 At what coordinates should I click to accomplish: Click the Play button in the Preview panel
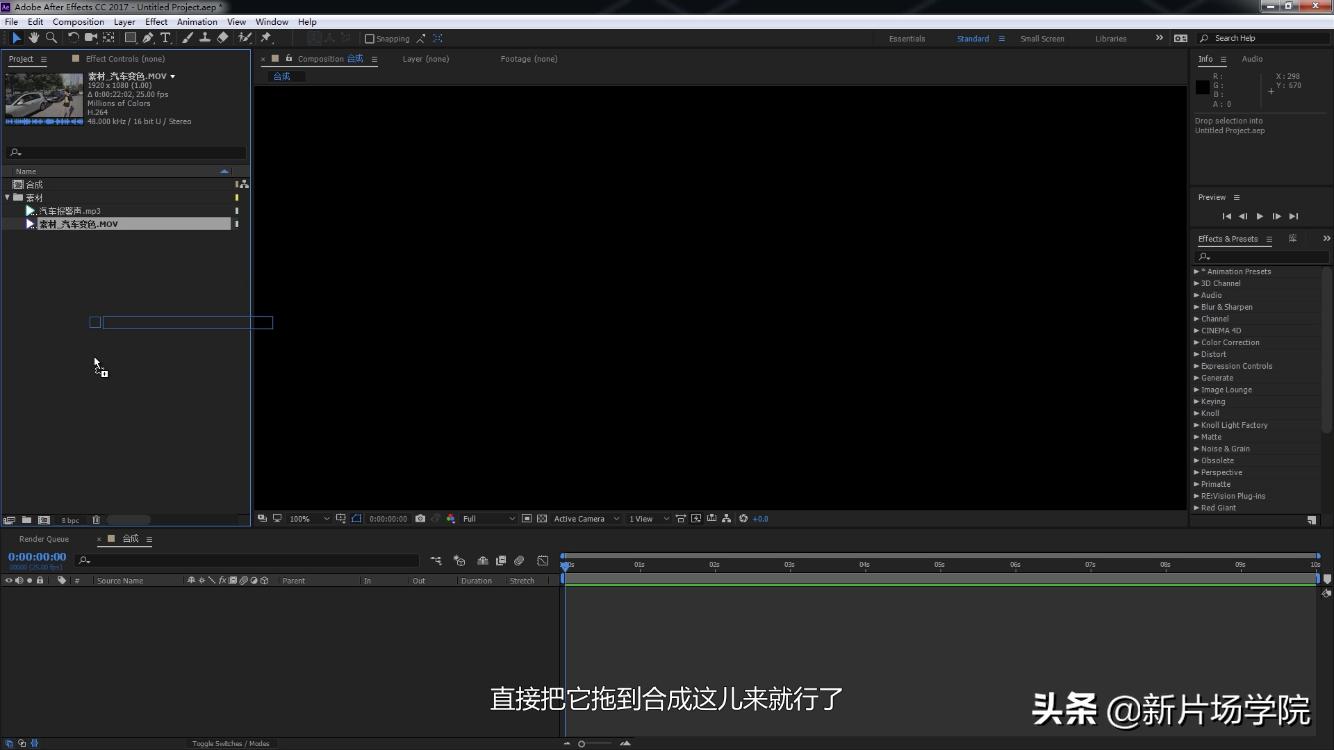1260,216
